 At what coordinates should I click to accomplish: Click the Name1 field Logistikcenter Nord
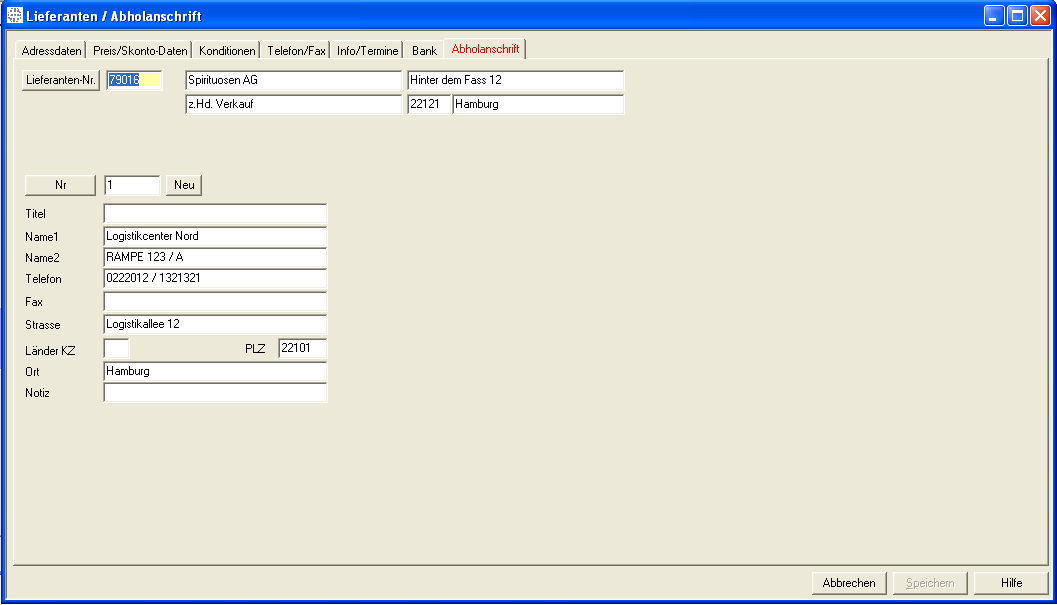pyautogui.click(x=215, y=237)
